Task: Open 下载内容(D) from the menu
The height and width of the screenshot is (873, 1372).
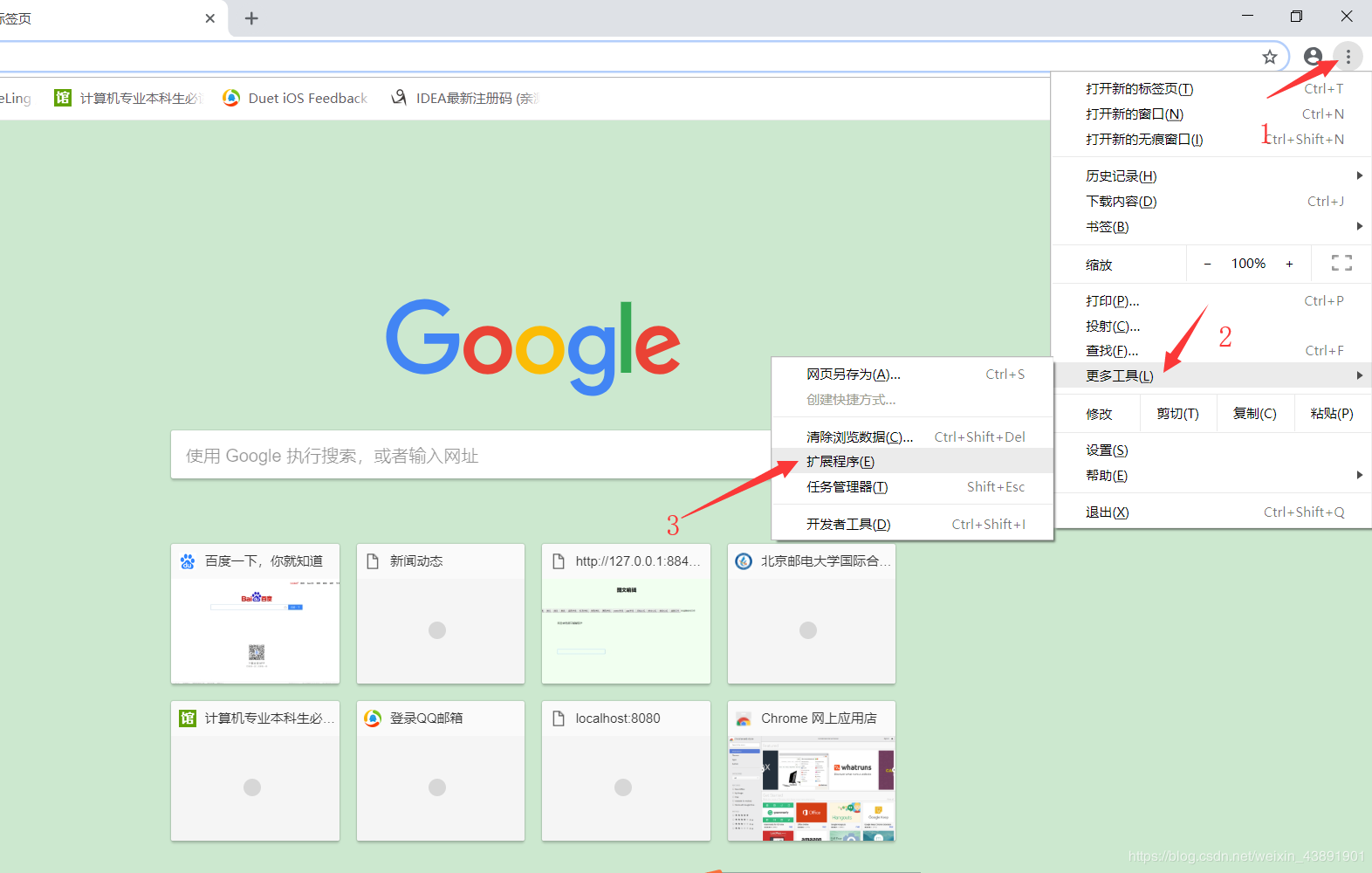Action: click(x=1211, y=202)
